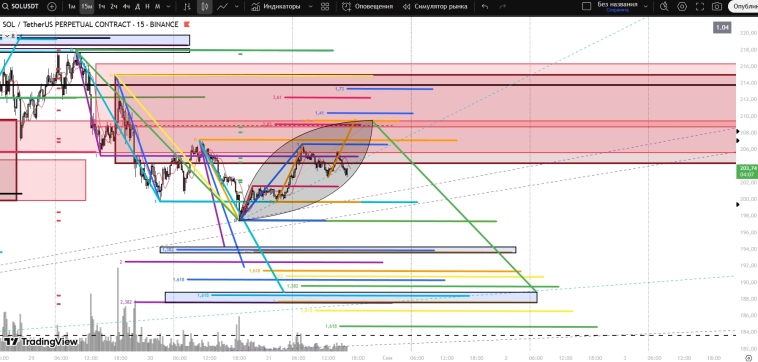This screenshot has width=758, height=362.
Task: Choose the candlestick chart style icon
Action: pyautogui.click(x=204, y=6)
